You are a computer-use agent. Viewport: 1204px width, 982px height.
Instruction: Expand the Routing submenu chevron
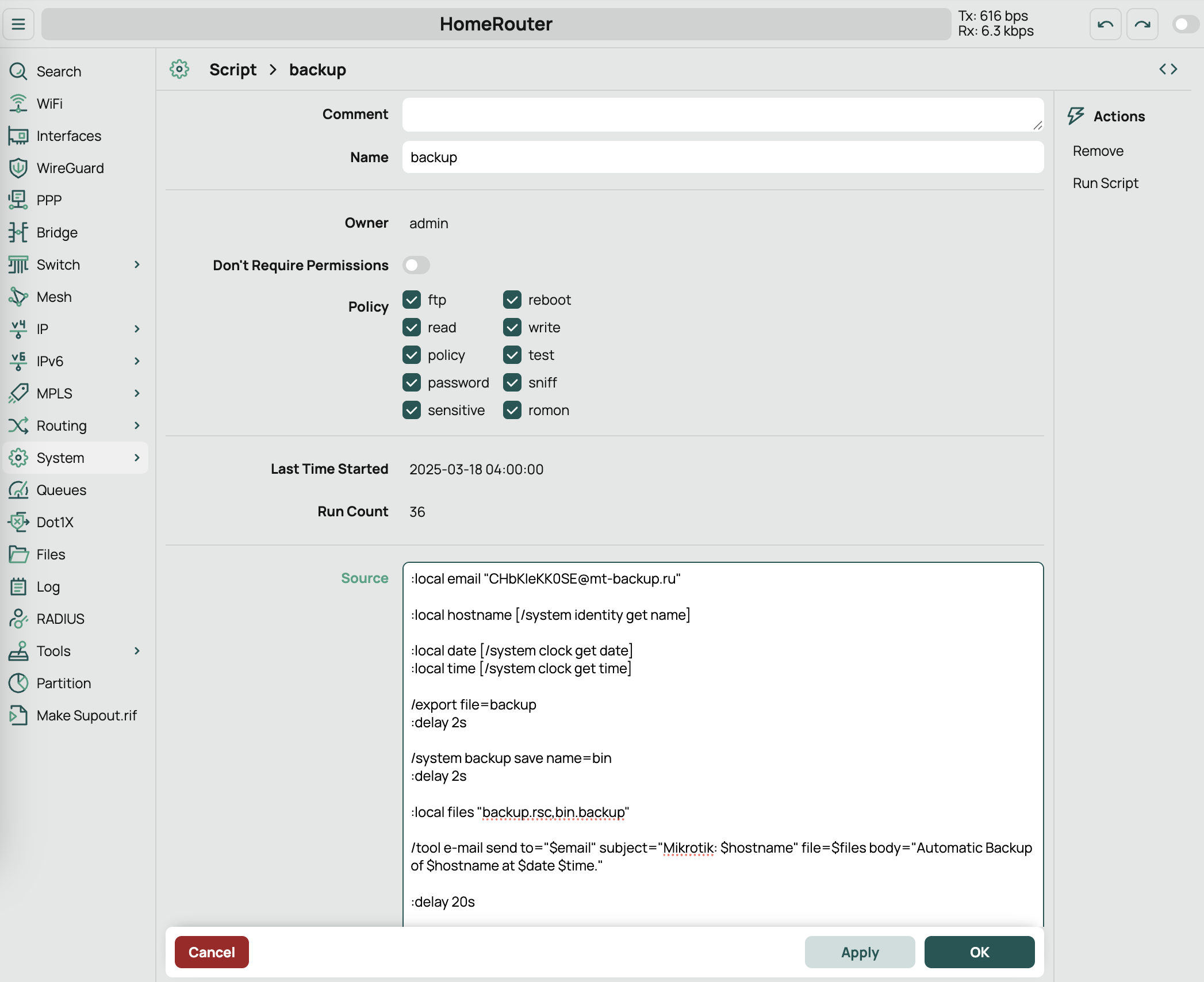tap(137, 425)
